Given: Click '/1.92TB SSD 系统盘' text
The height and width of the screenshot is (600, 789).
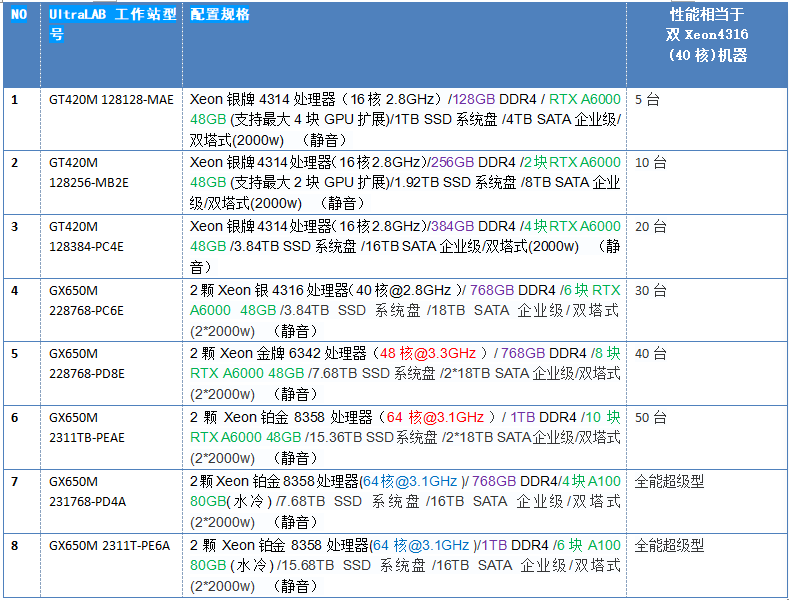Looking at the screenshot, I should [453, 182].
